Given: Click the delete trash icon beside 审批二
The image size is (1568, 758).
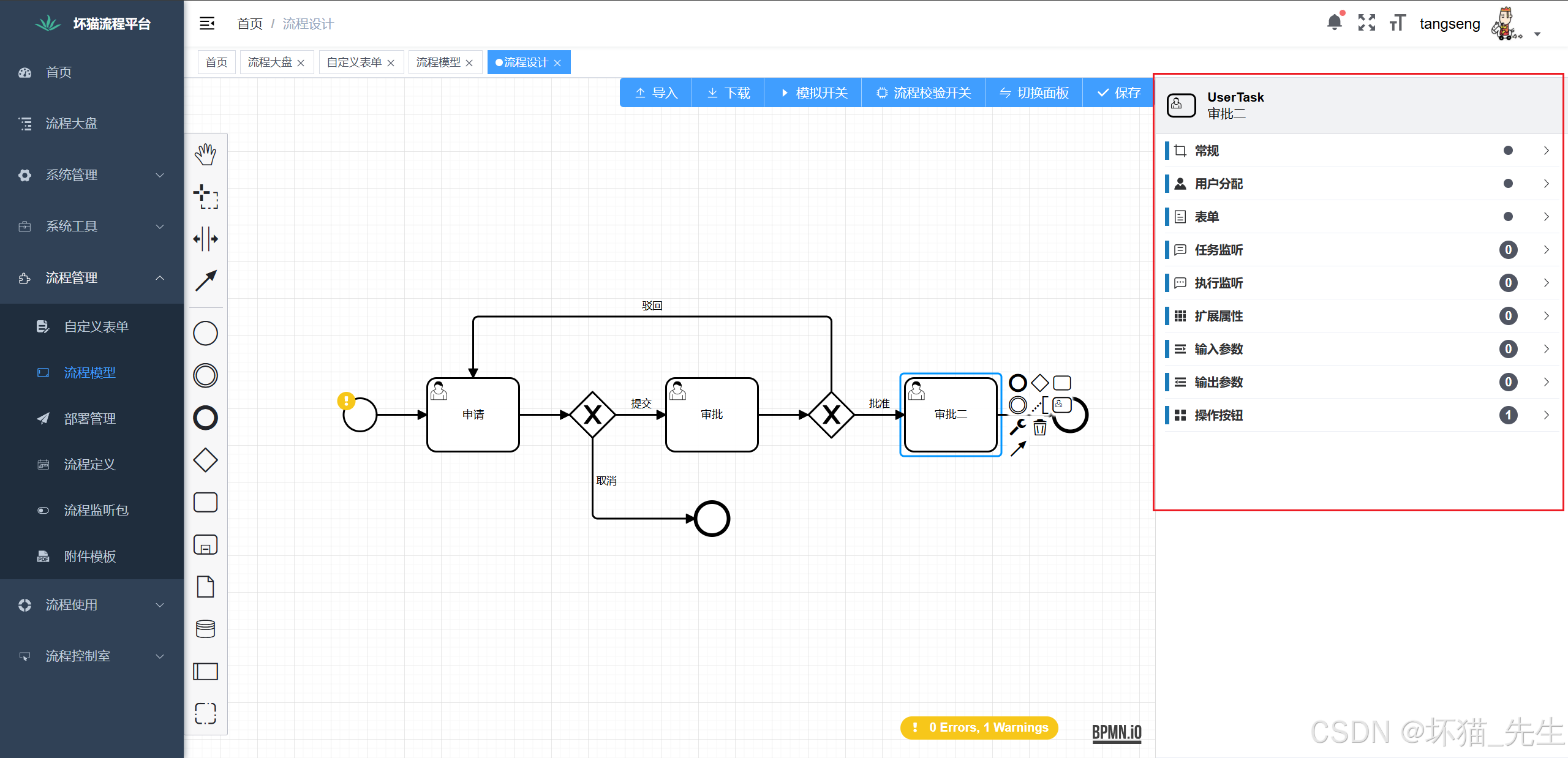Looking at the screenshot, I should coord(1040,427).
